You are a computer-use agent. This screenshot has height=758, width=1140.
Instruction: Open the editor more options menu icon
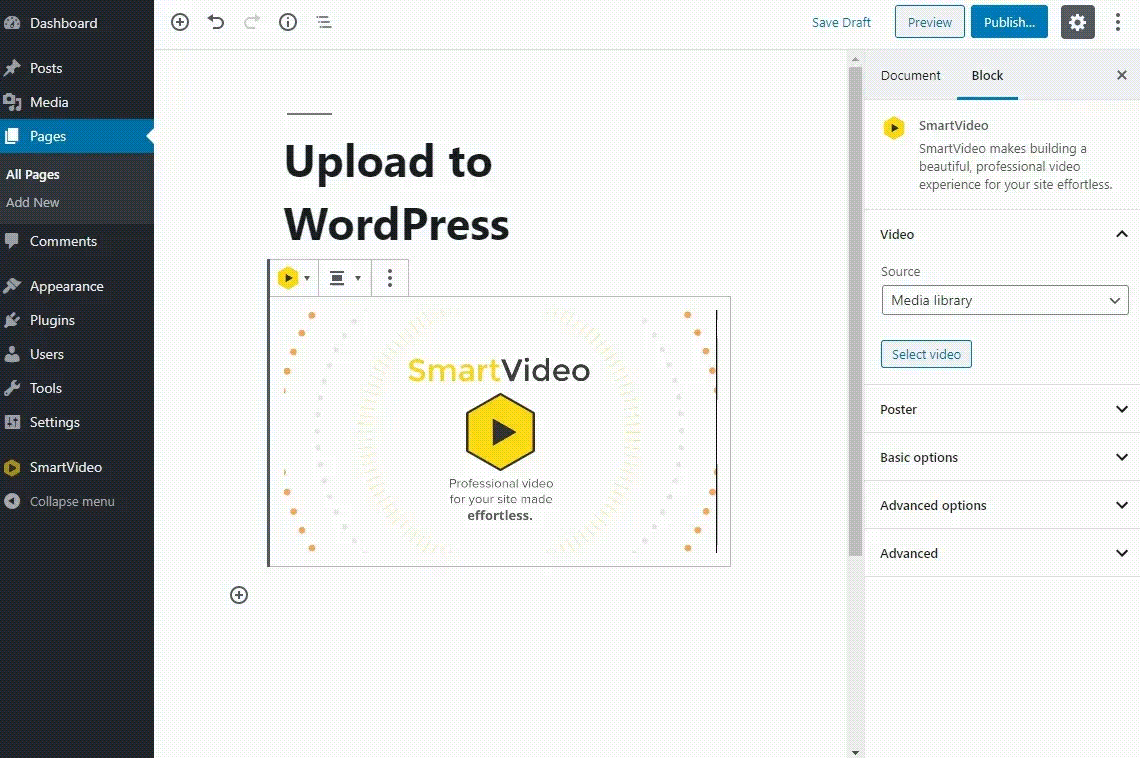(1117, 21)
